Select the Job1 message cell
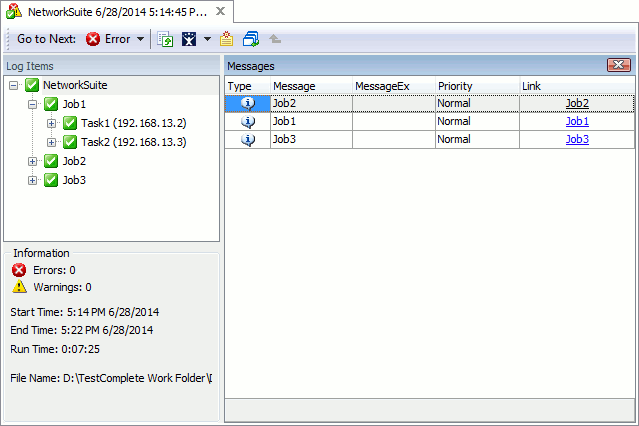Image resolution: width=639 pixels, height=426 pixels. 311,121
